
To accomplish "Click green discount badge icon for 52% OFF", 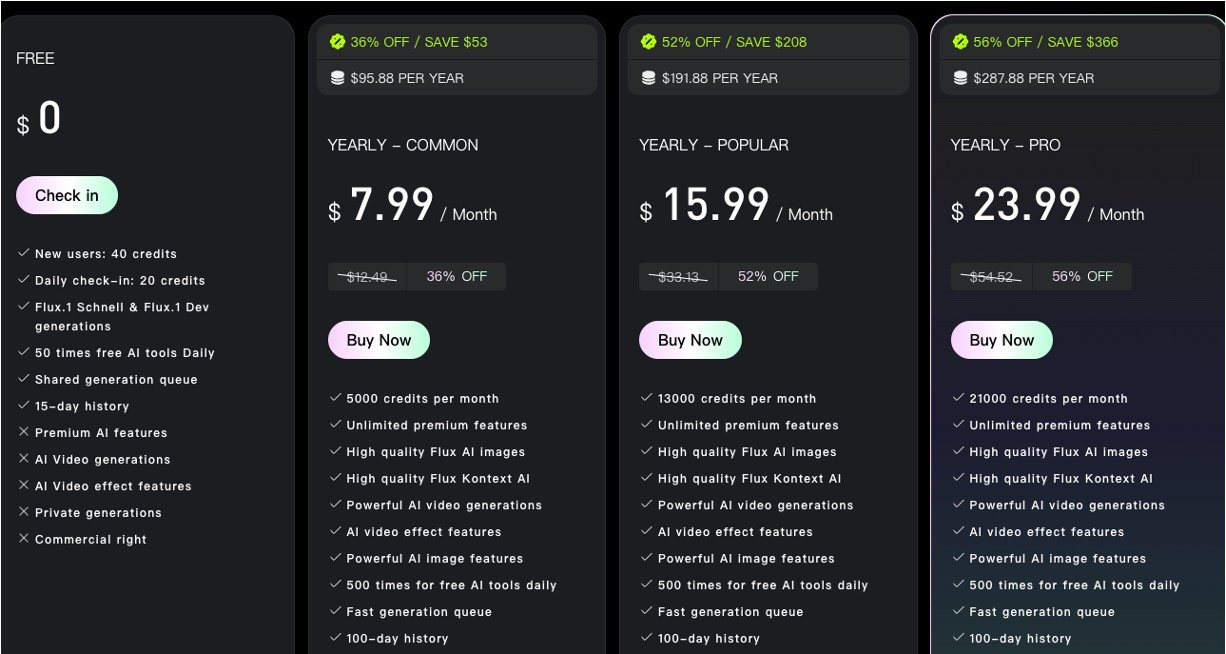I will click(x=648, y=42).
